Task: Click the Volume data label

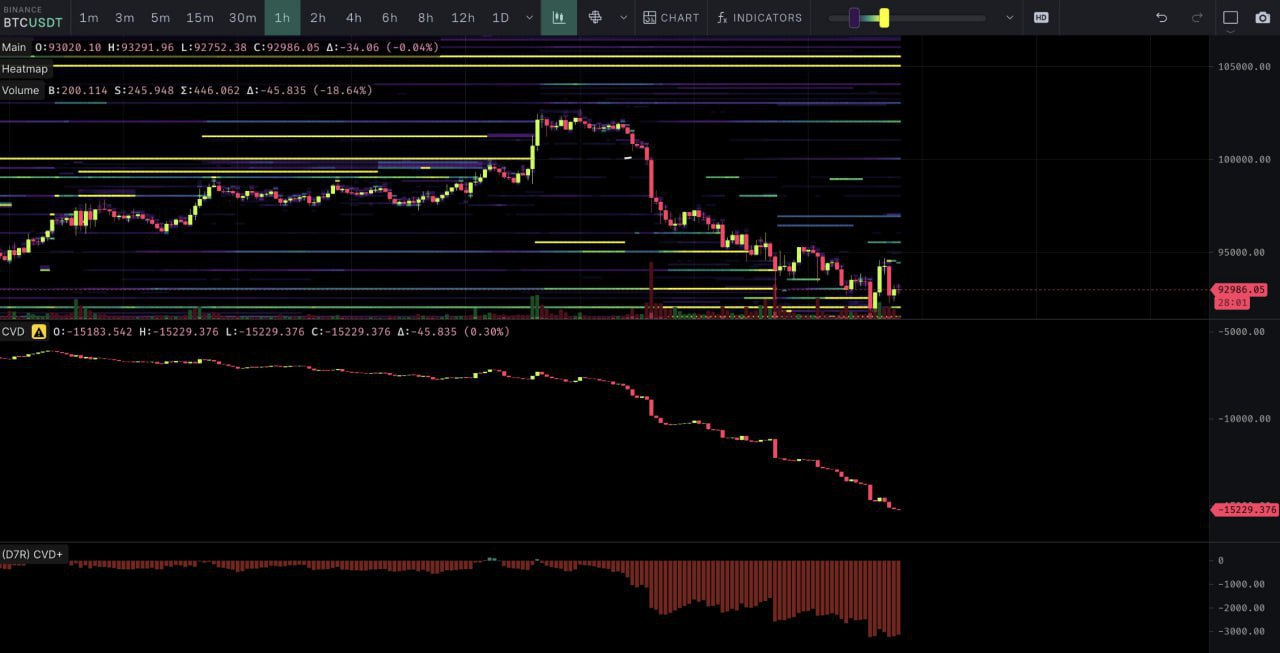Action: (x=20, y=90)
